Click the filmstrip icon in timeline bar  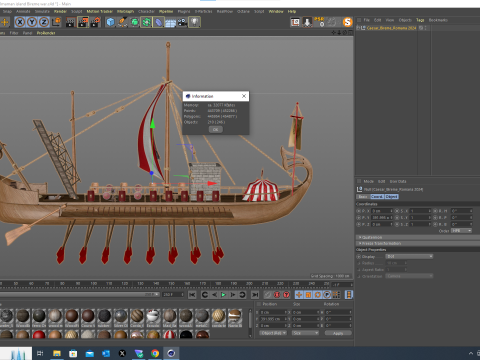[349, 295]
